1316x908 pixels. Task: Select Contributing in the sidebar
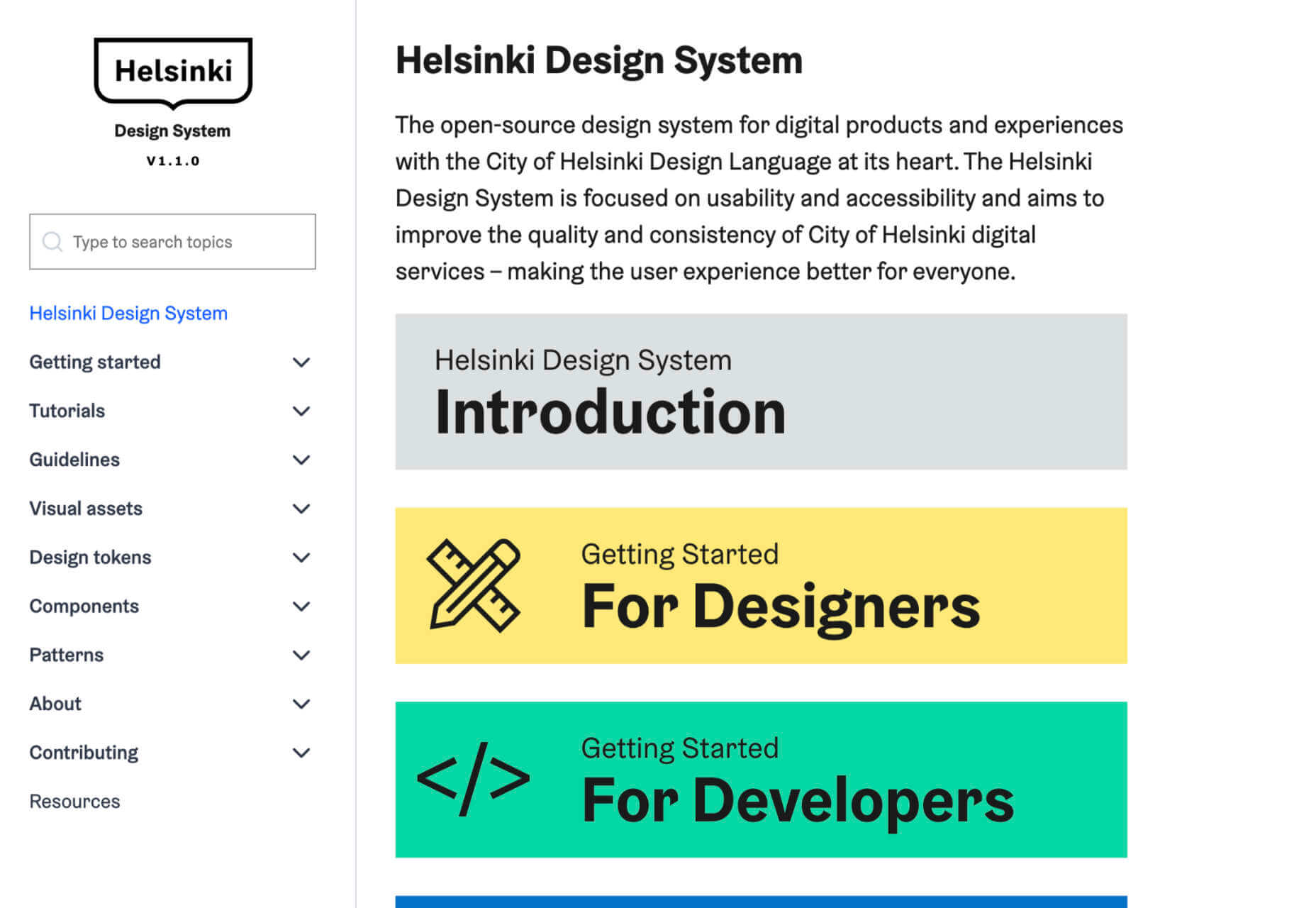point(84,753)
